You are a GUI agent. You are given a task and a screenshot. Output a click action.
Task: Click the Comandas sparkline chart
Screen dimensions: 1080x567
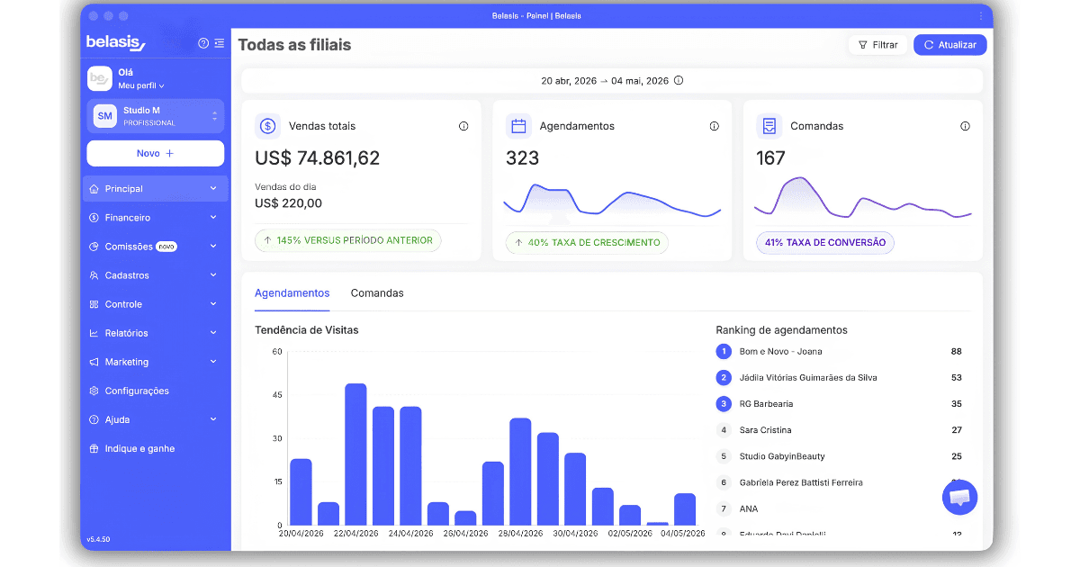(x=862, y=198)
